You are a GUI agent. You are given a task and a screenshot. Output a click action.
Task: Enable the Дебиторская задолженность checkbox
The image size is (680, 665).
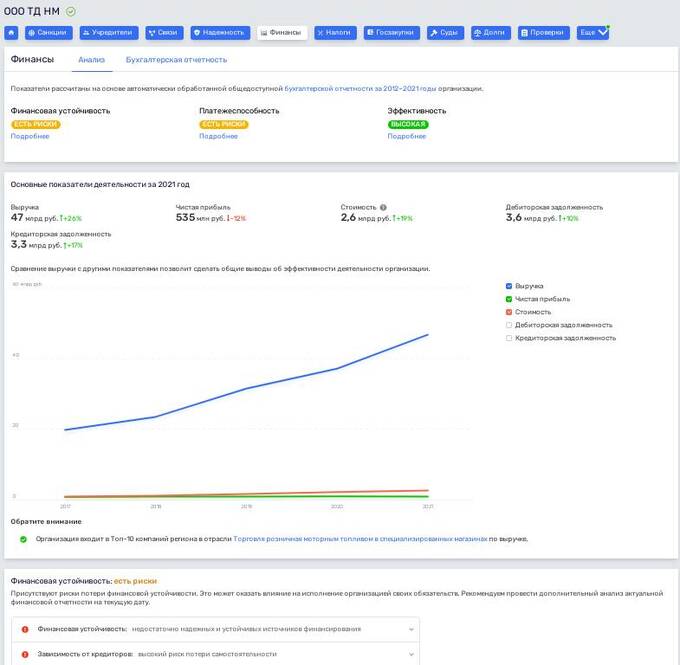(x=509, y=325)
